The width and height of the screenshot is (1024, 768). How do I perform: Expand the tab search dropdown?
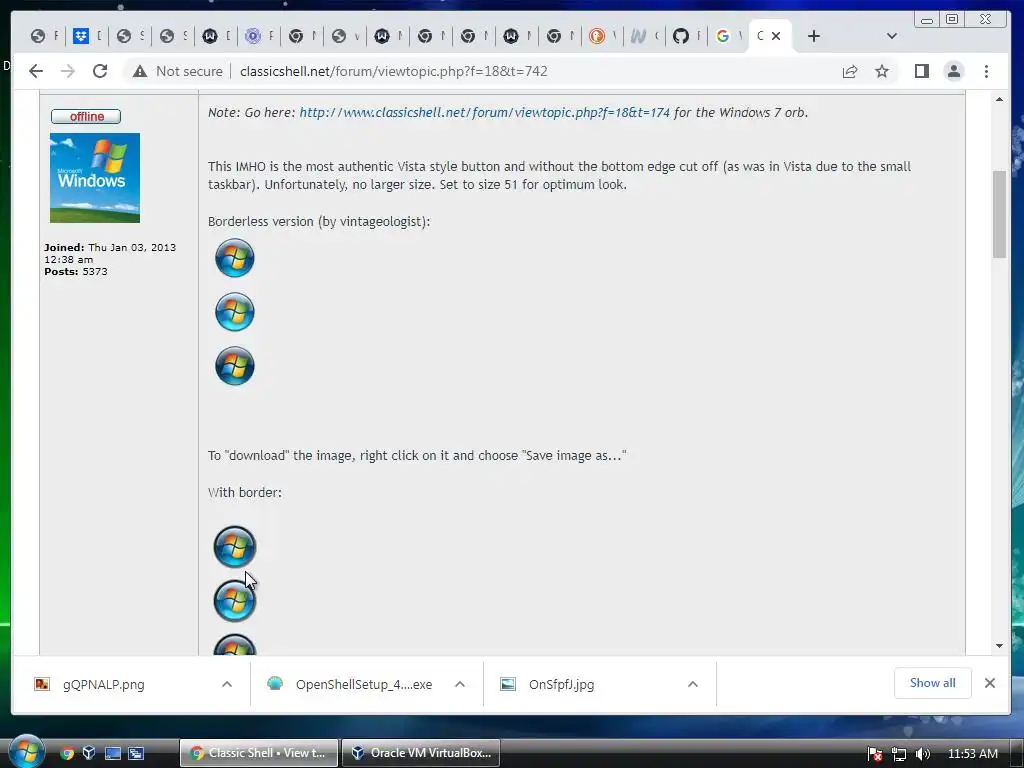[891, 36]
